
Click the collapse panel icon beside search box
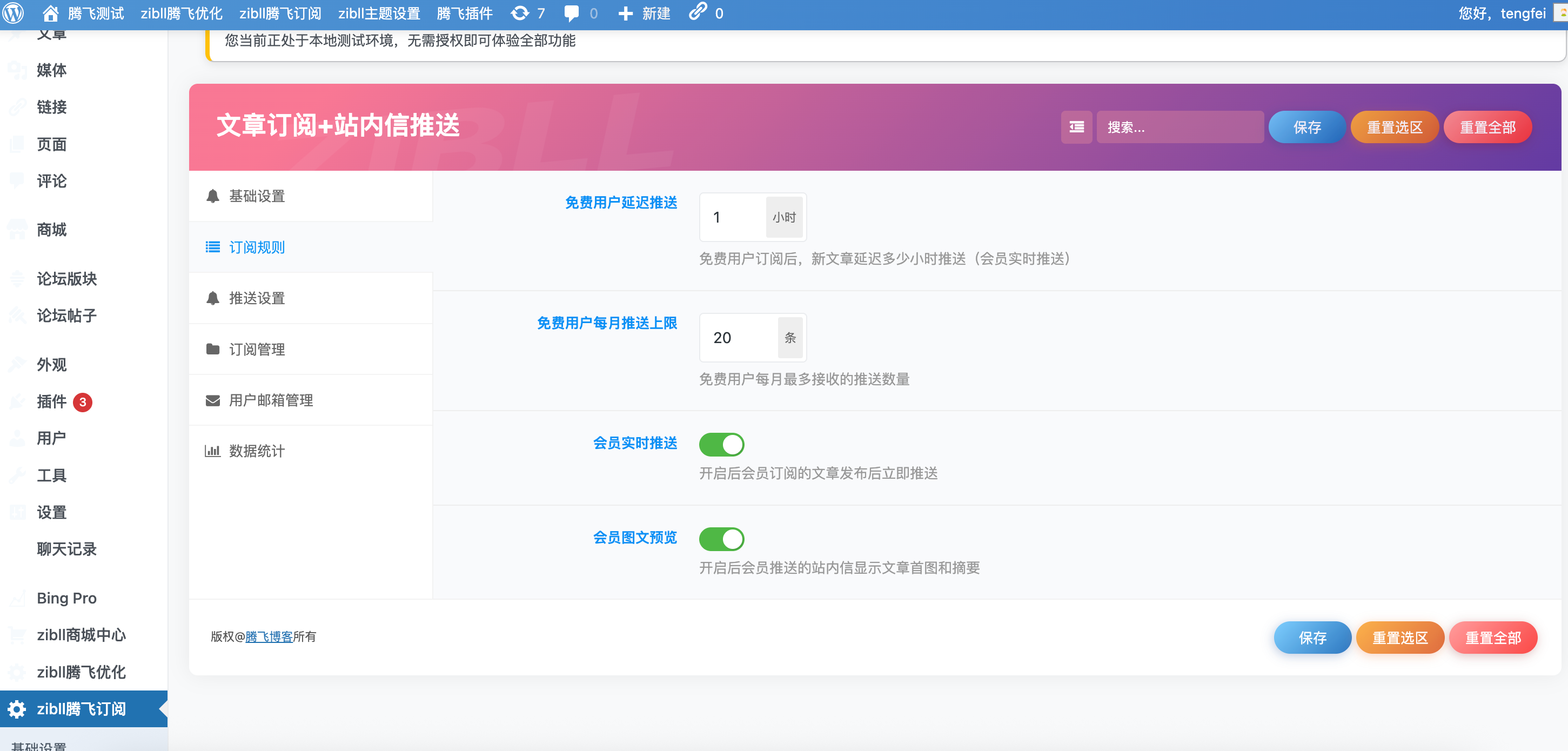click(x=1076, y=126)
